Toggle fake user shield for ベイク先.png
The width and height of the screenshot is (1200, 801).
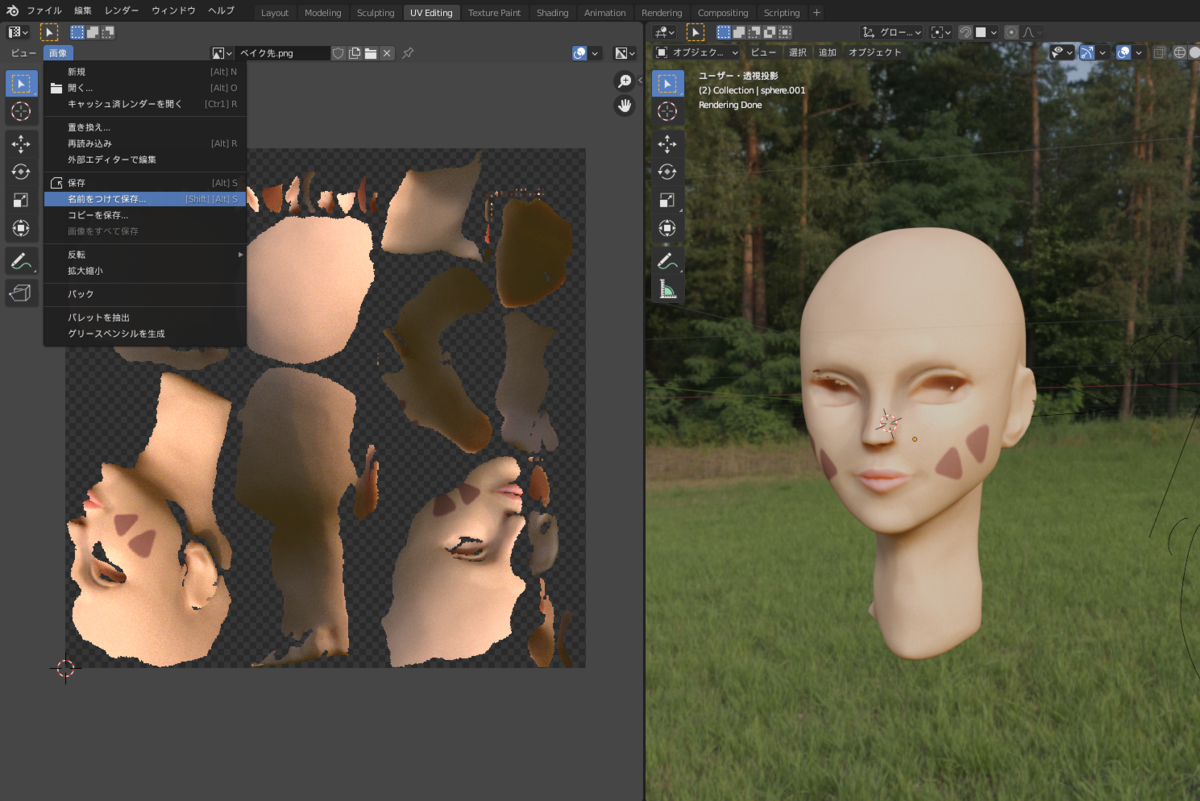click(338, 53)
